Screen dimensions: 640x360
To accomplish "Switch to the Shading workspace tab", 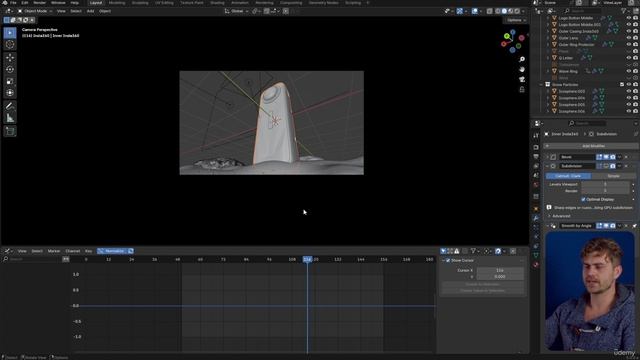I will coord(217,3).
